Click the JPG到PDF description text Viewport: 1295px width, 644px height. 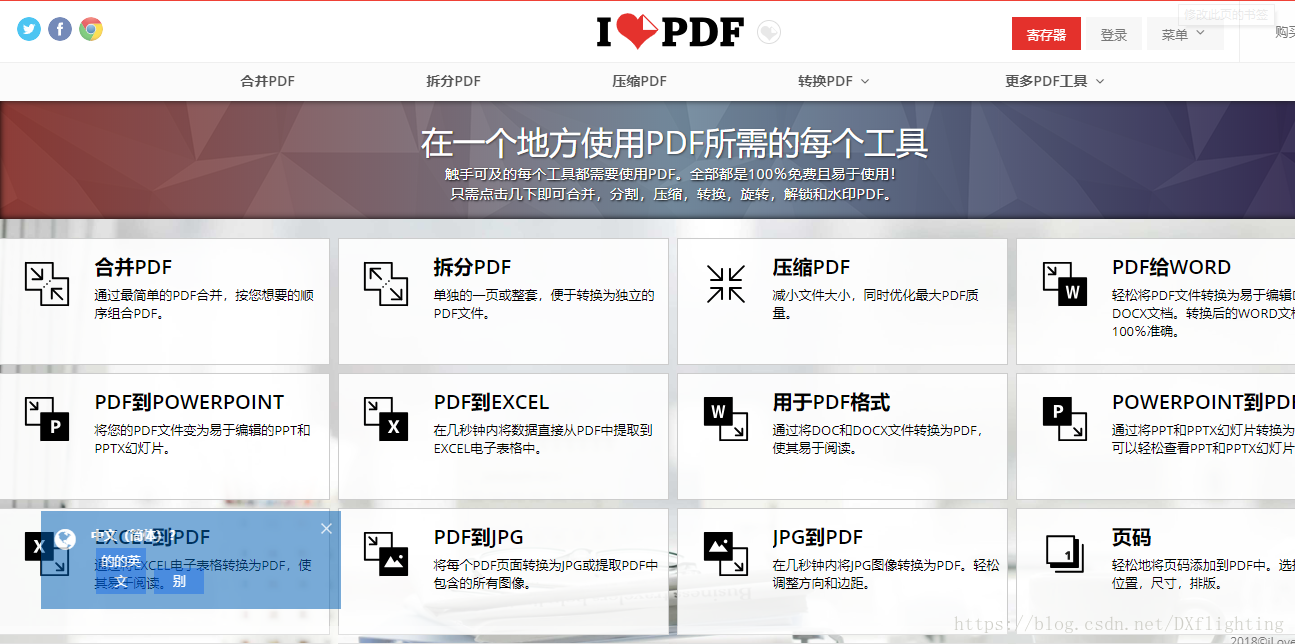click(x=885, y=574)
